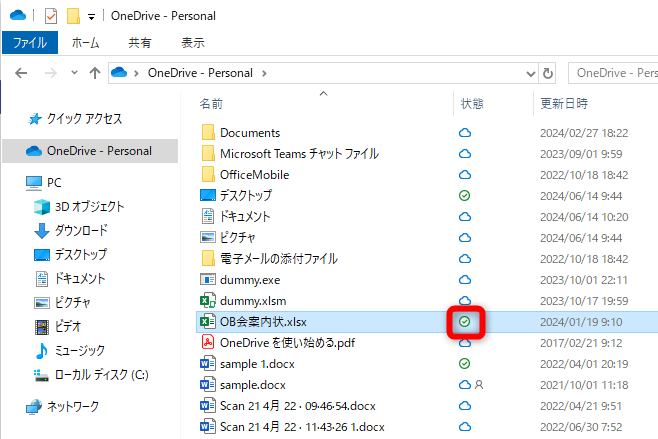Viewport: 658px width, 439px height.
Task: Click the OneDrive cloud icon in title bar
Action: point(18,16)
